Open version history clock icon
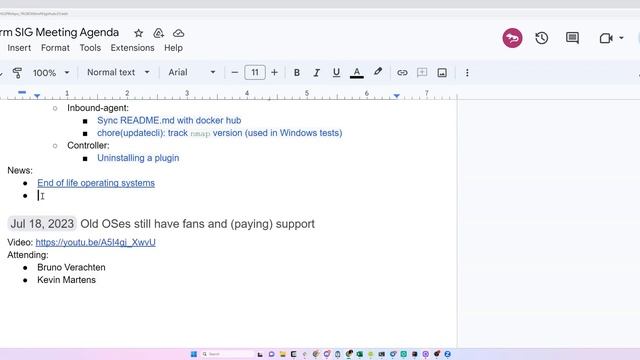Image resolution: width=640 pixels, height=360 pixels. coord(542,38)
